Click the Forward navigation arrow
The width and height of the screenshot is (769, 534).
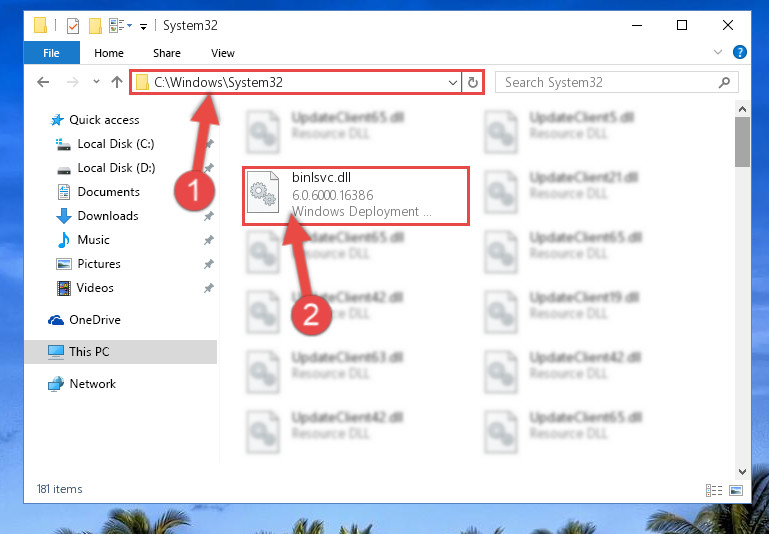pyautogui.click(x=73, y=82)
